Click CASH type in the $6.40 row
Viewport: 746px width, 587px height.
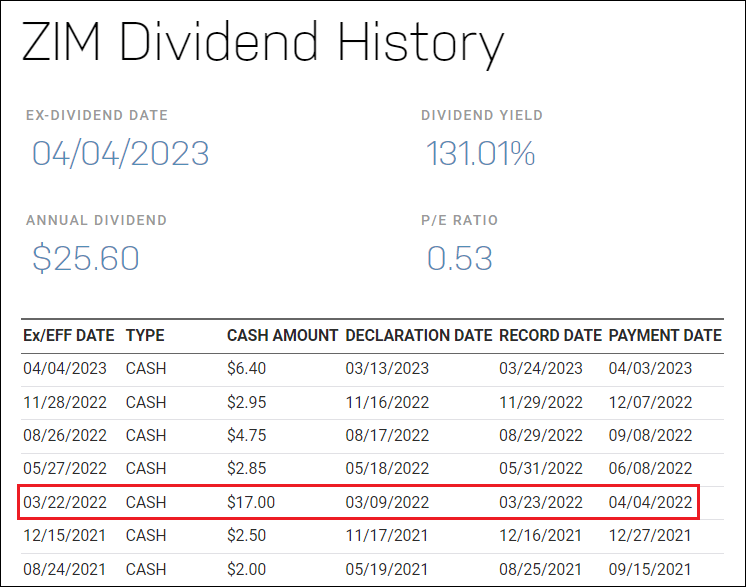[146, 368]
